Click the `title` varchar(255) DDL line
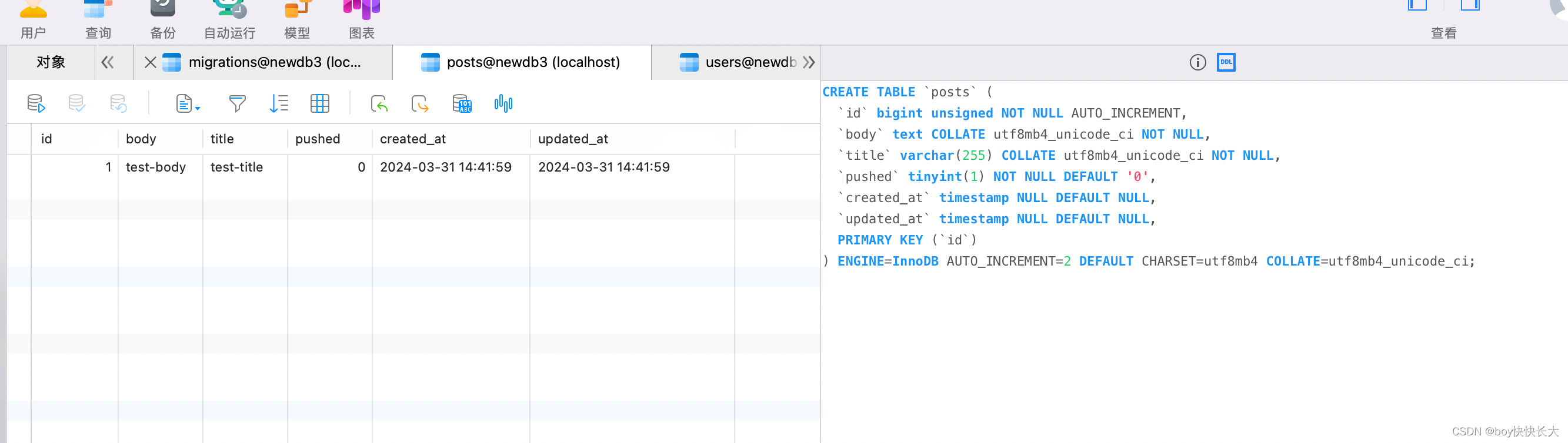Viewport: 1568px width, 443px height. pos(1059,156)
